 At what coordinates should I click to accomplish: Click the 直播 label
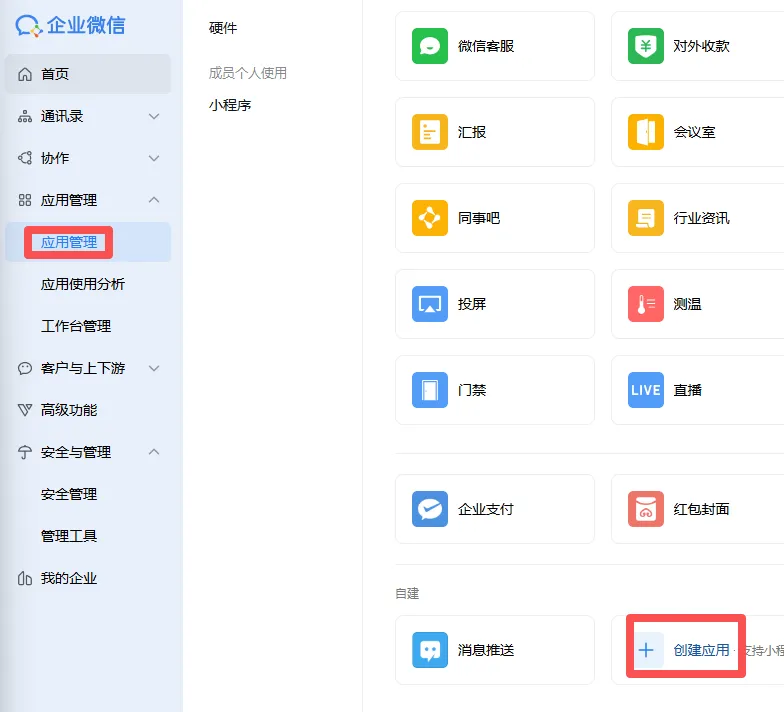coord(687,390)
